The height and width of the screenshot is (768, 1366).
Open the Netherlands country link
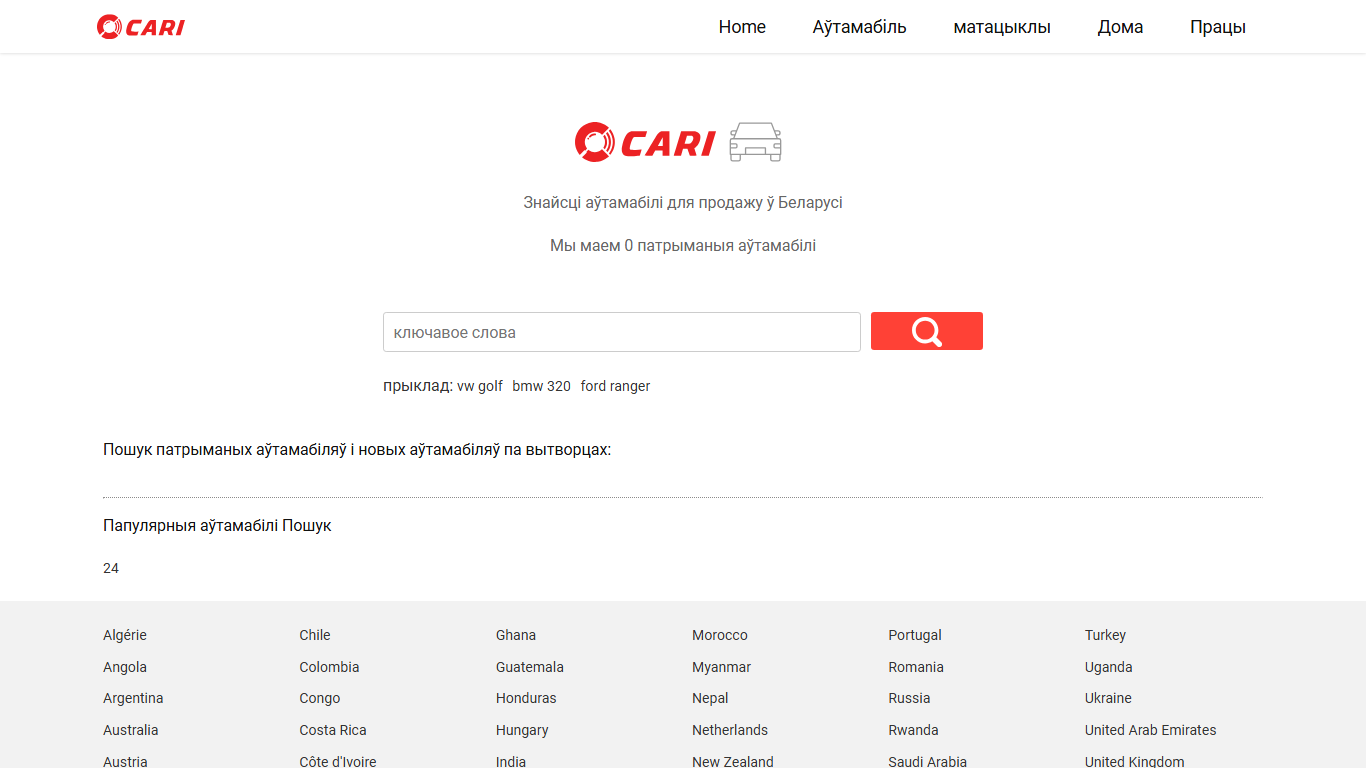(x=730, y=730)
